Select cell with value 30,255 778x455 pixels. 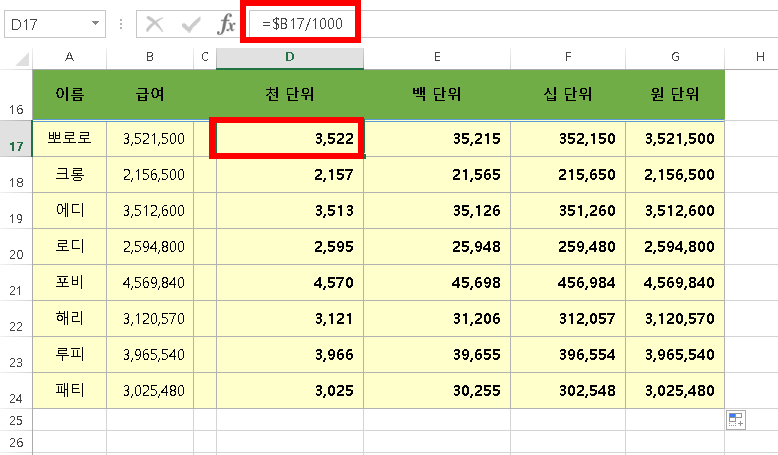437,390
